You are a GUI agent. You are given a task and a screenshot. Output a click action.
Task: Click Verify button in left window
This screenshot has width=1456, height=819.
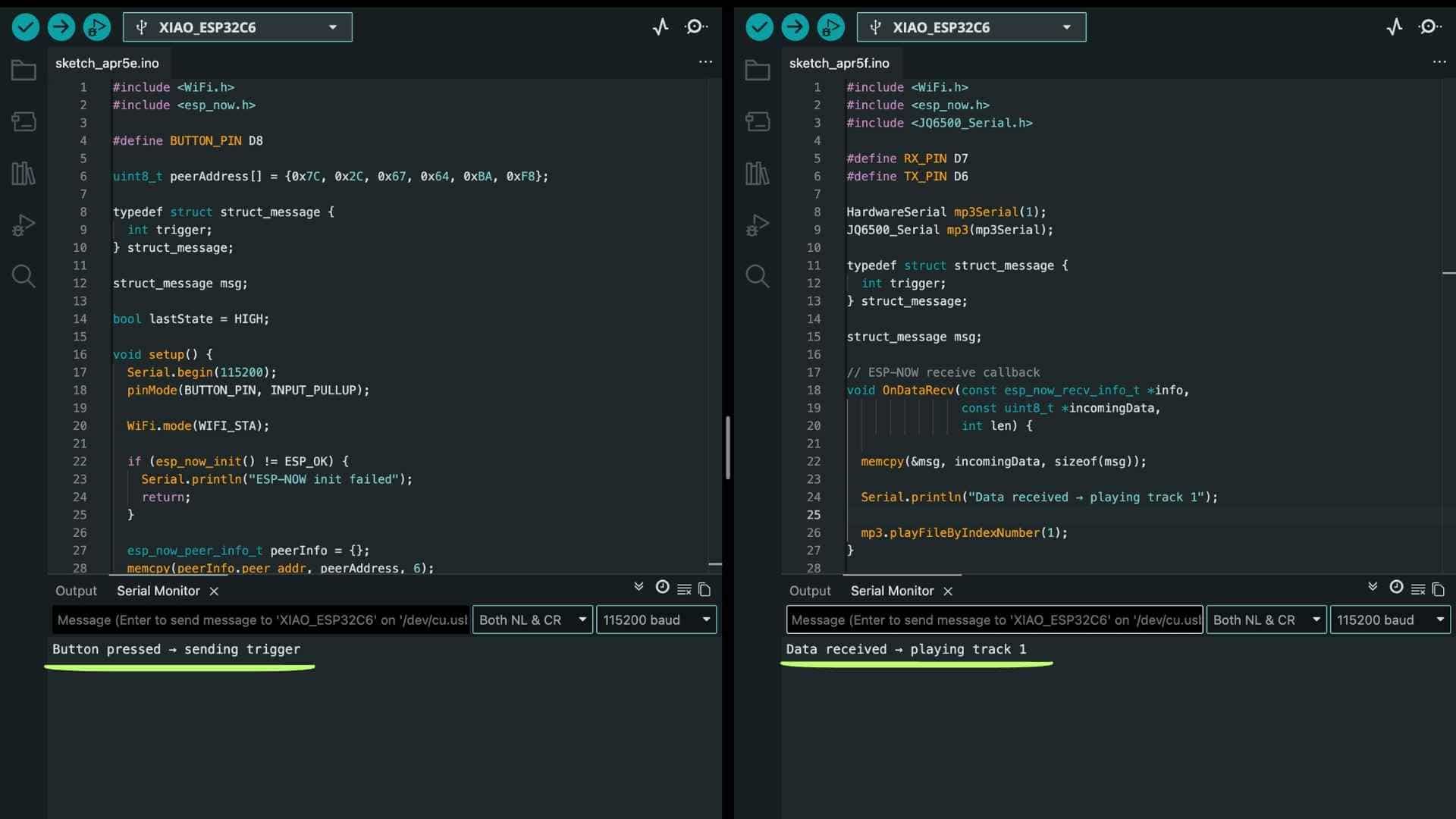pos(25,27)
